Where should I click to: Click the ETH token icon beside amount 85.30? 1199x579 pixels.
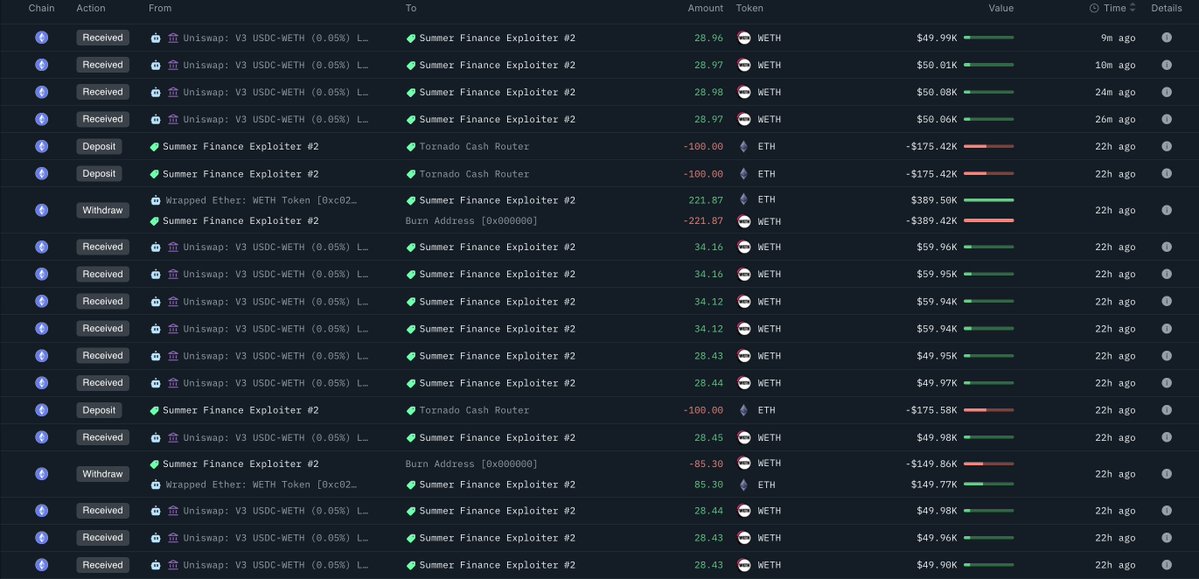[743, 485]
